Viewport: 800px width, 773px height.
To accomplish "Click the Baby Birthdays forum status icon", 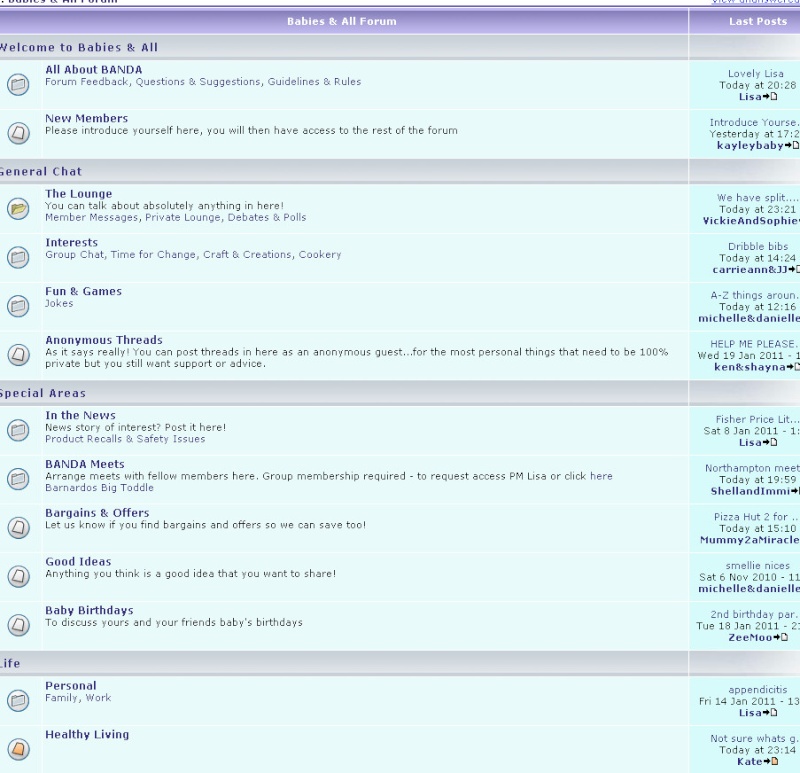I will (18, 625).
